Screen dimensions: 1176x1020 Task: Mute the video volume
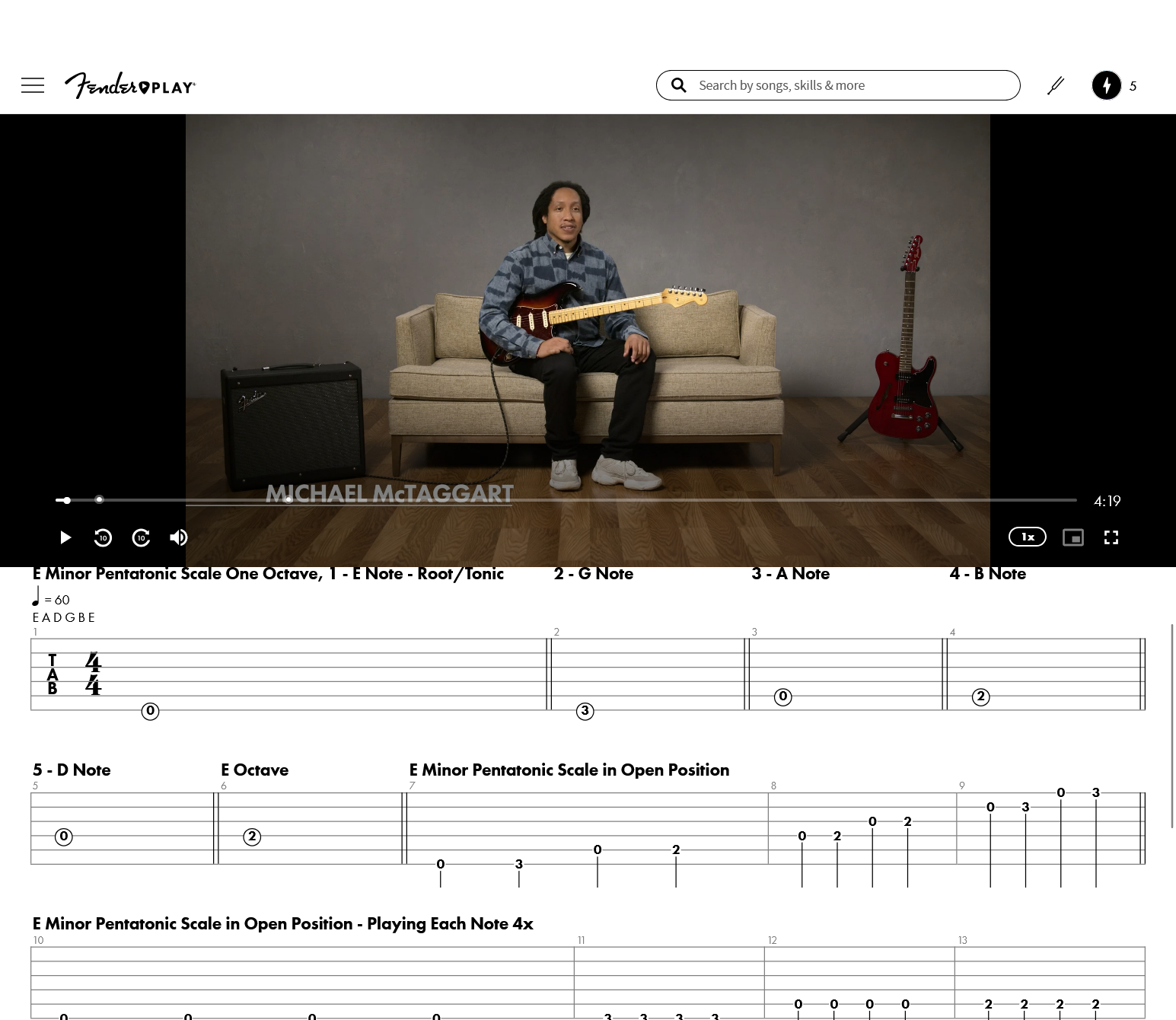pyautogui.click(x=179, y=537)
